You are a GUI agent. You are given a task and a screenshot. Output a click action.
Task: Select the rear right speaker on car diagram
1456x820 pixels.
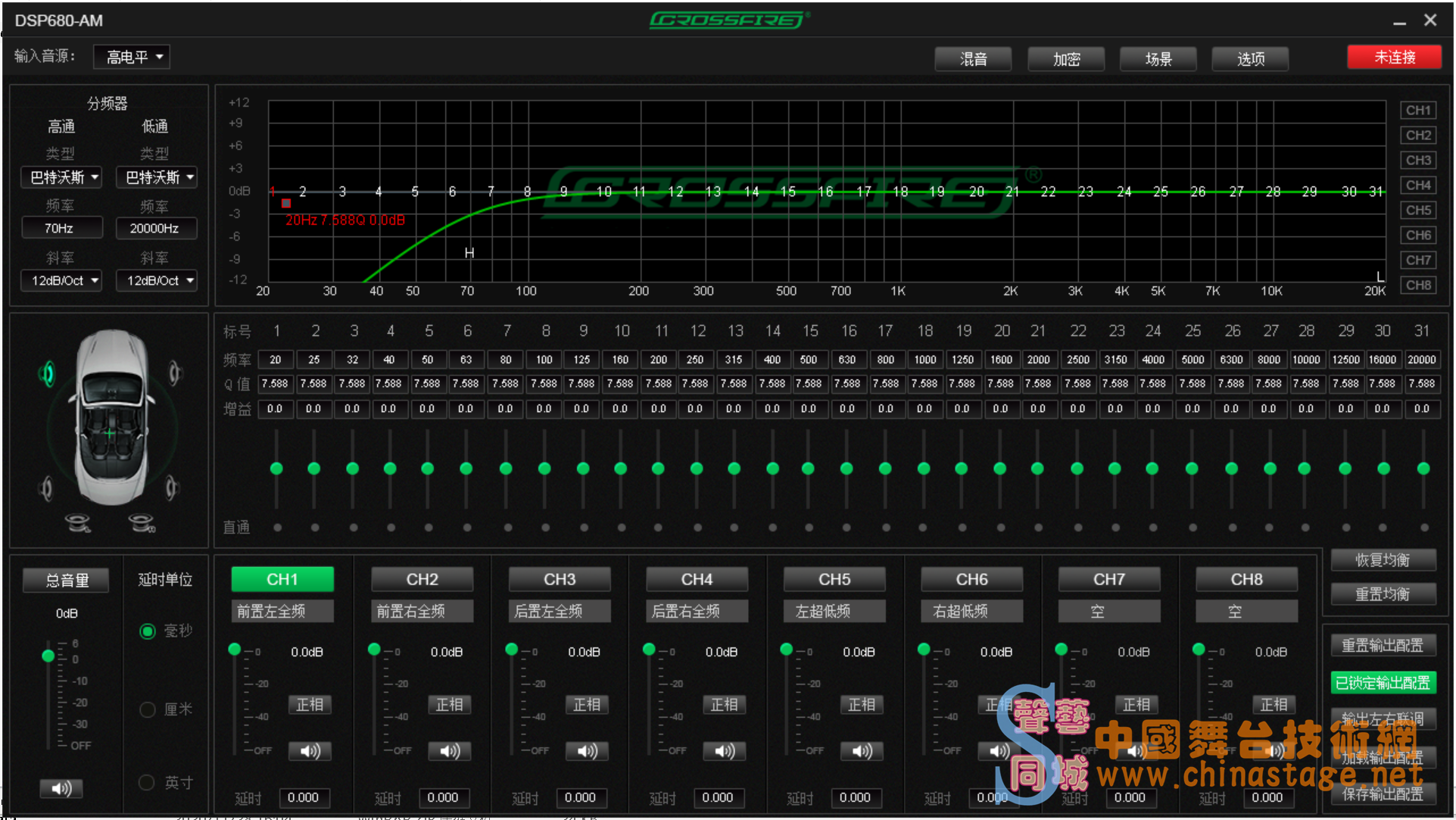coord(172,488)
